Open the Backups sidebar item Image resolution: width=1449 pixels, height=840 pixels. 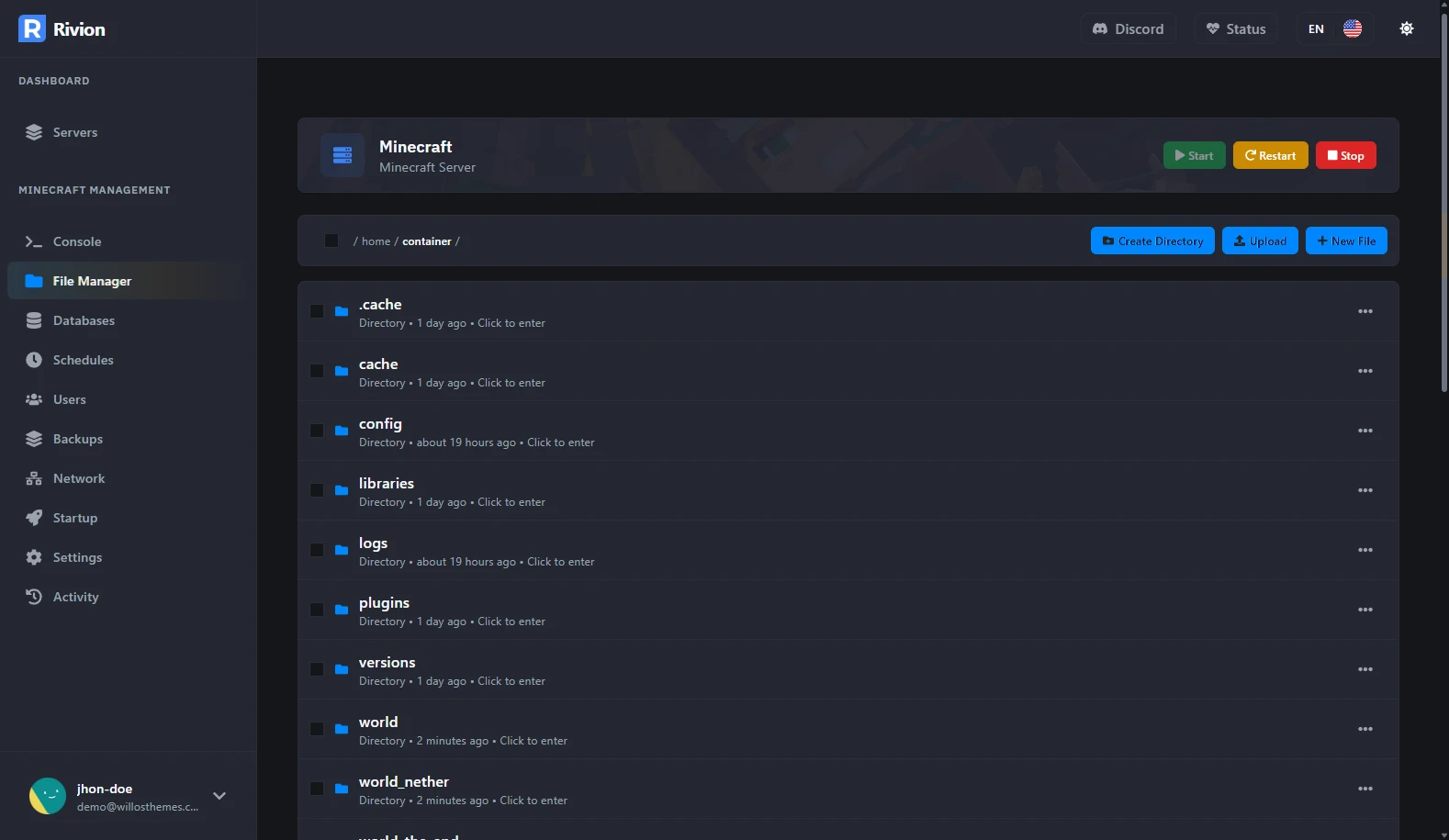(x=127, y=439)
